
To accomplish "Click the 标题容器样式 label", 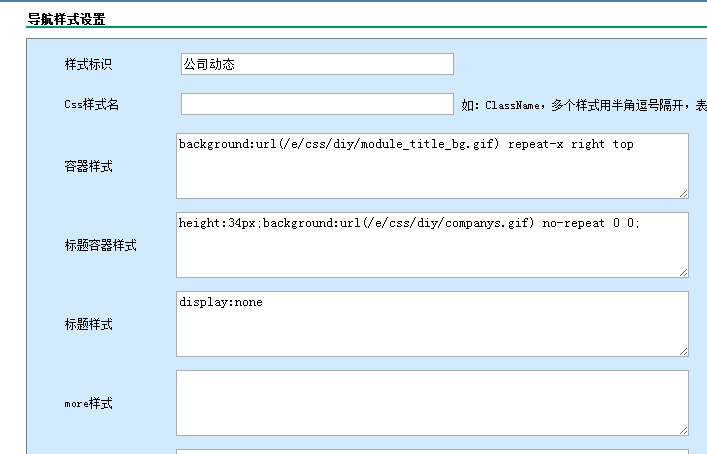I will (x=100, y=245).
